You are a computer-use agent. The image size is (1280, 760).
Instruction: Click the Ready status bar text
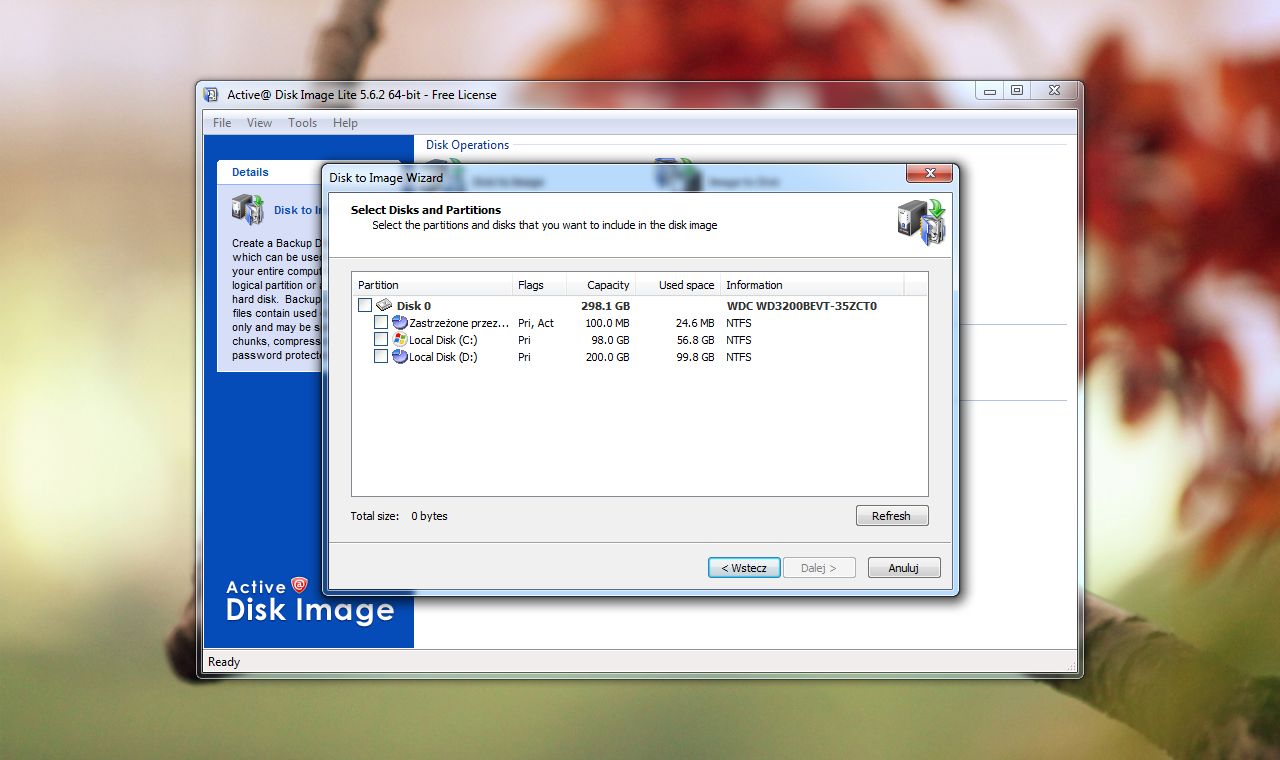coord(224,662)
